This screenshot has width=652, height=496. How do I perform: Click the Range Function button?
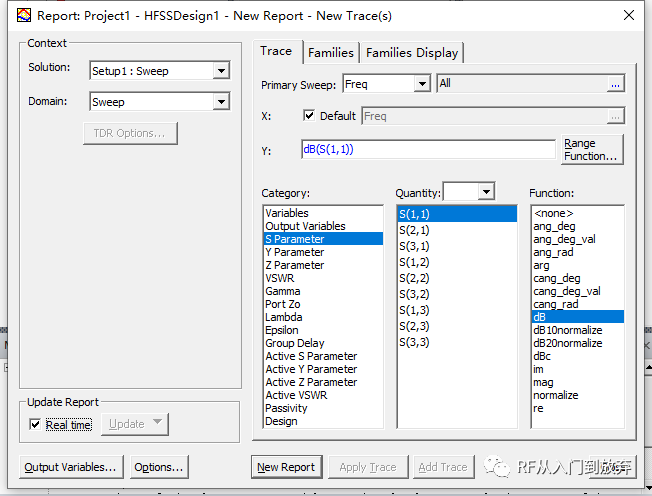tap(592, 149)
